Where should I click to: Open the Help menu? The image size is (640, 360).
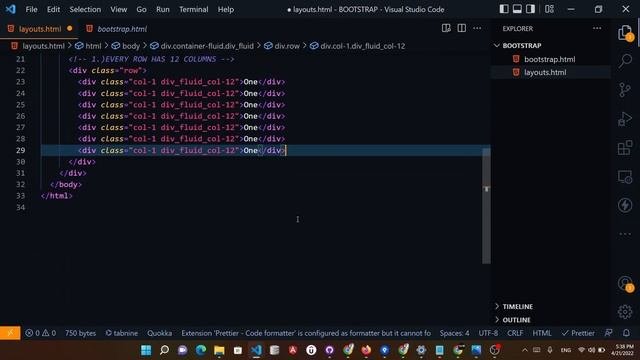(x=225, y=9)
